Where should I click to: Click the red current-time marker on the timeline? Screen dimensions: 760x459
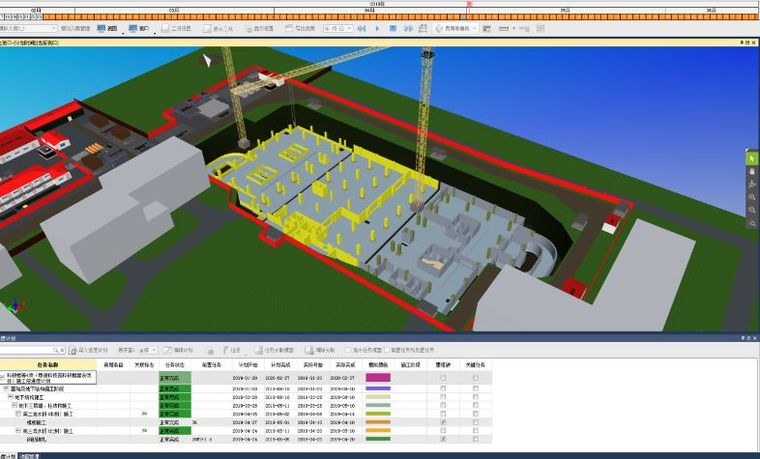[x=469, y=4]
